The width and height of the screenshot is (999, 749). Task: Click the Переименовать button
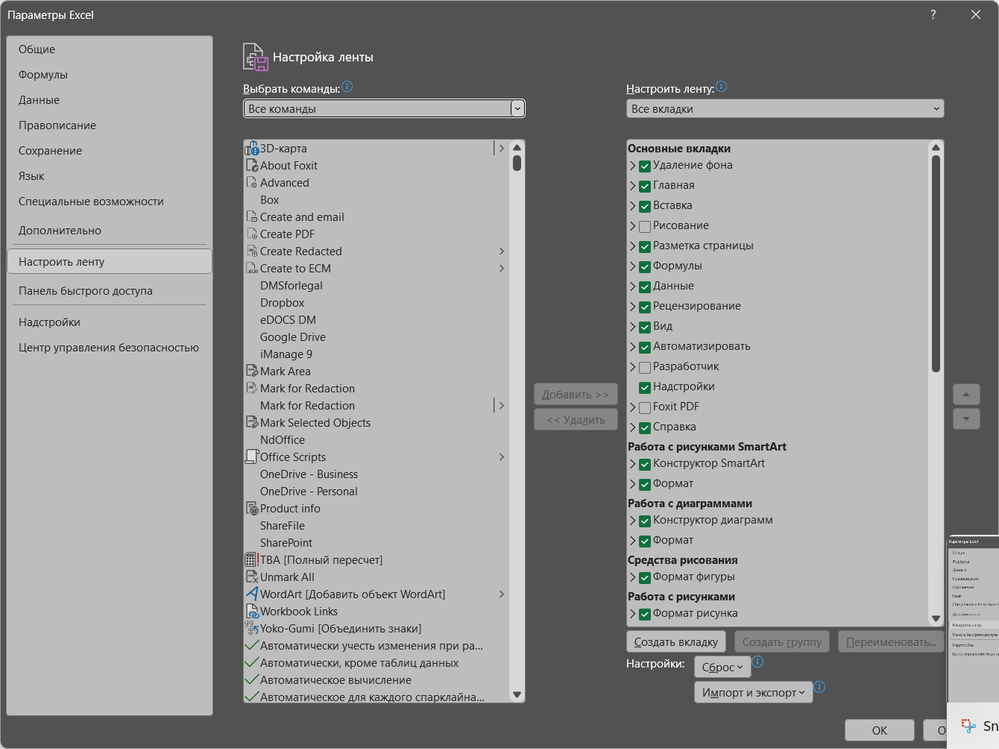pyautogui.click(x=891, y=642)
